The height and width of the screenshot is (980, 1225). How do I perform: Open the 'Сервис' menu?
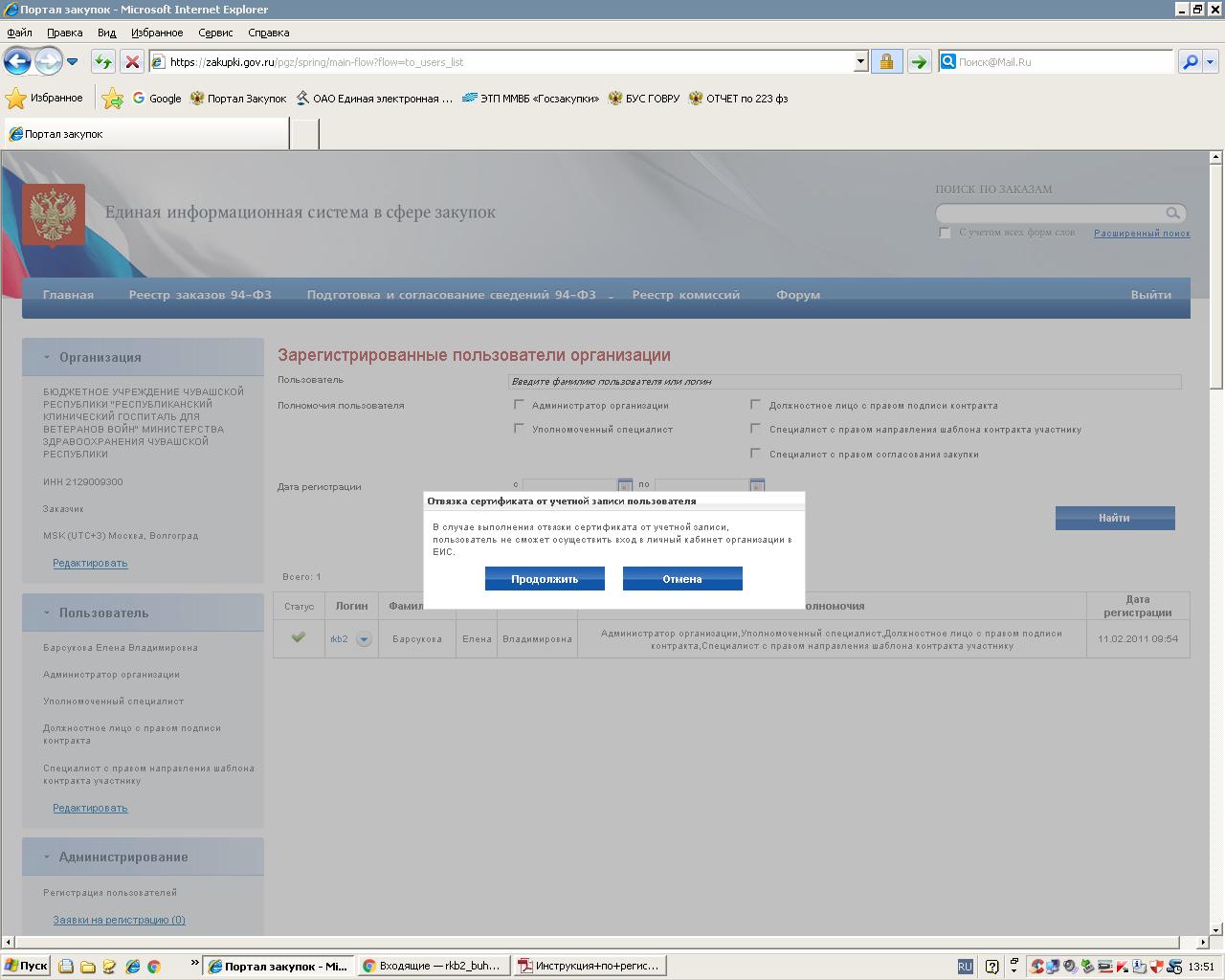coord(215,33)
